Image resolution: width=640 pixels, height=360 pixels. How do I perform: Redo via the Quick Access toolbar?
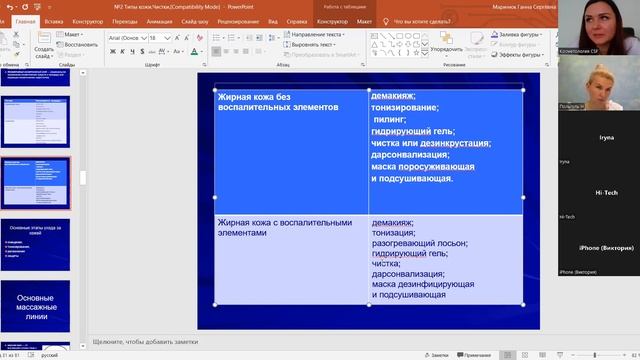click(x=24, y=7)
